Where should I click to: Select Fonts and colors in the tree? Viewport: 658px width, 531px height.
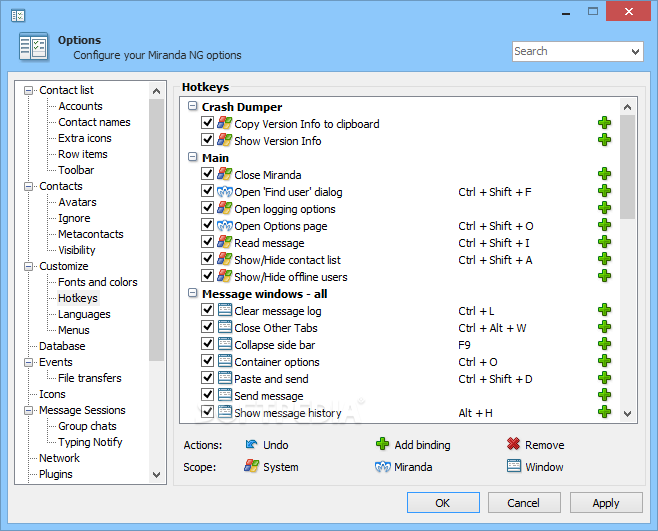pyautogui.click(x=98, y=282)
